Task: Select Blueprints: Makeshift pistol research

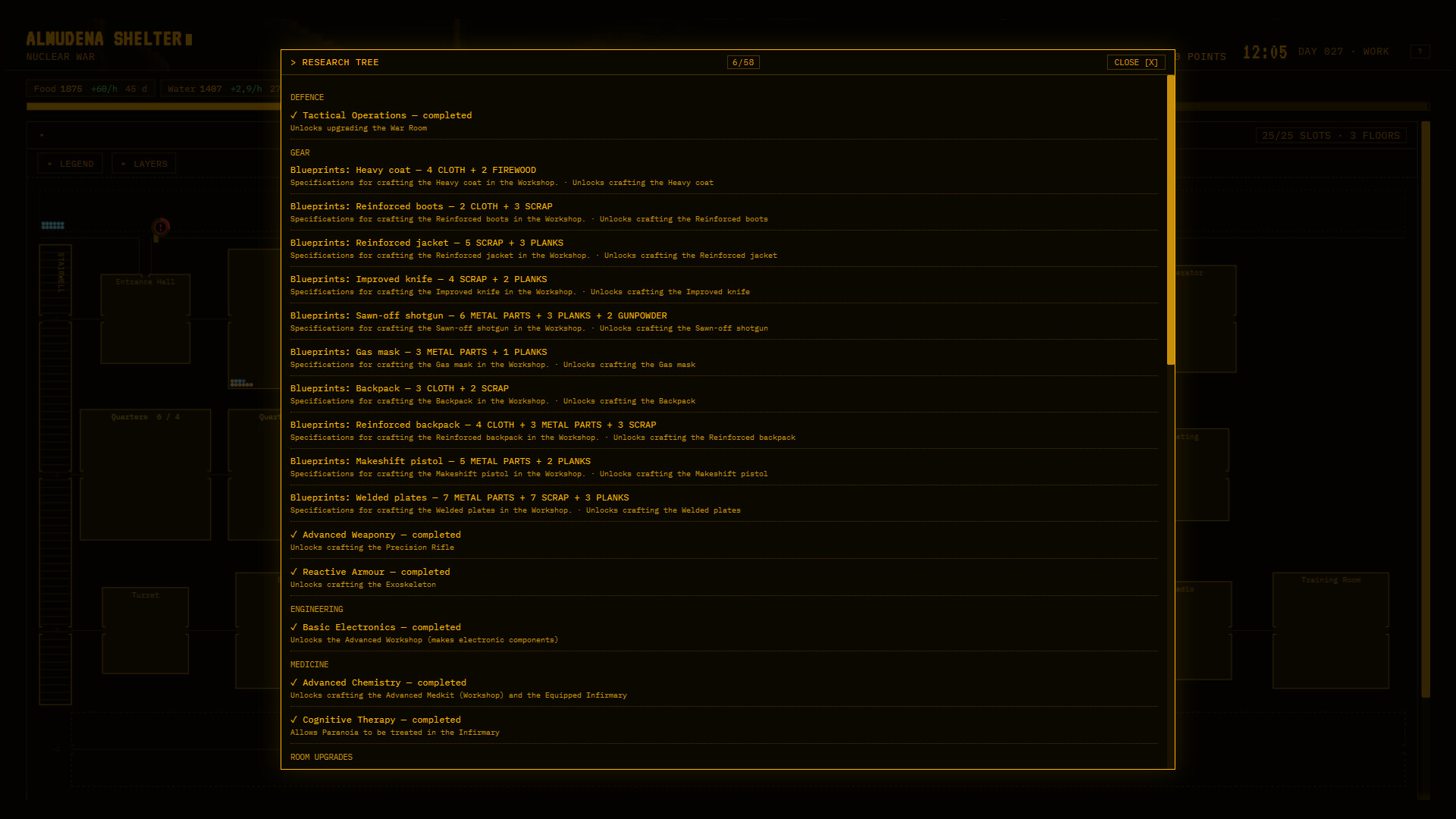Action: [x=723, y=467]
